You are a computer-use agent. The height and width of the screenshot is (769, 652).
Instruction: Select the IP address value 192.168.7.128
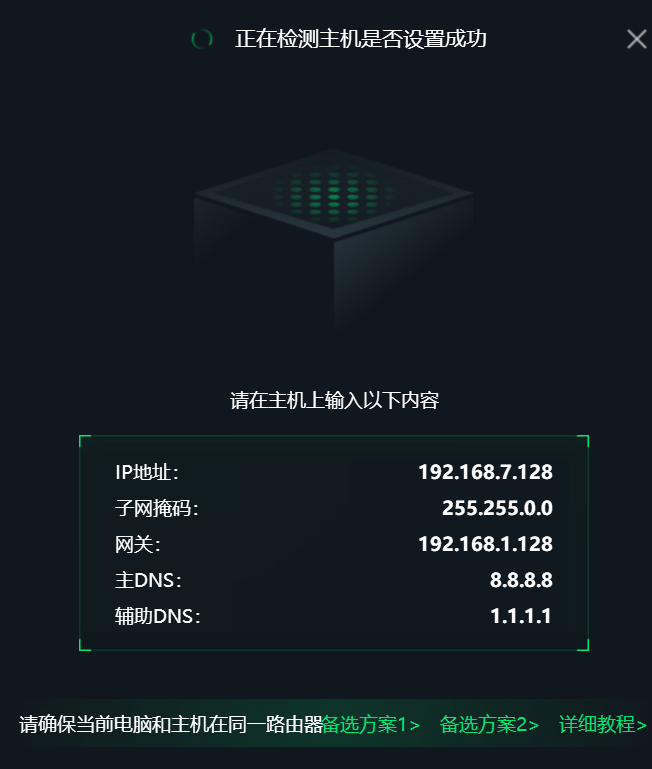pos(486,472)
